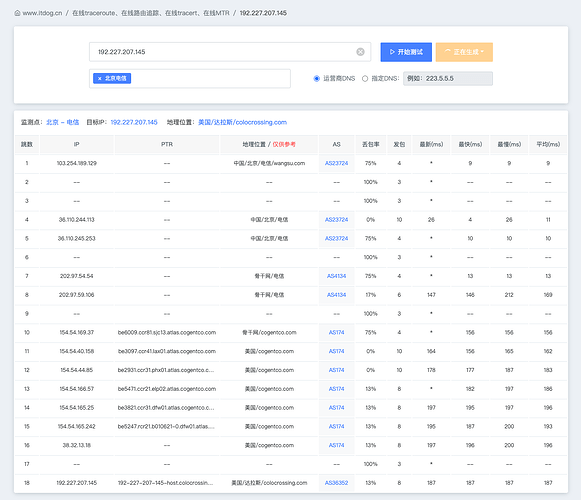This screenshot has height=500, width=581.
Task: Click the 最慢(ms) column header
Action: pyautogui.click(x=509, y=145)
